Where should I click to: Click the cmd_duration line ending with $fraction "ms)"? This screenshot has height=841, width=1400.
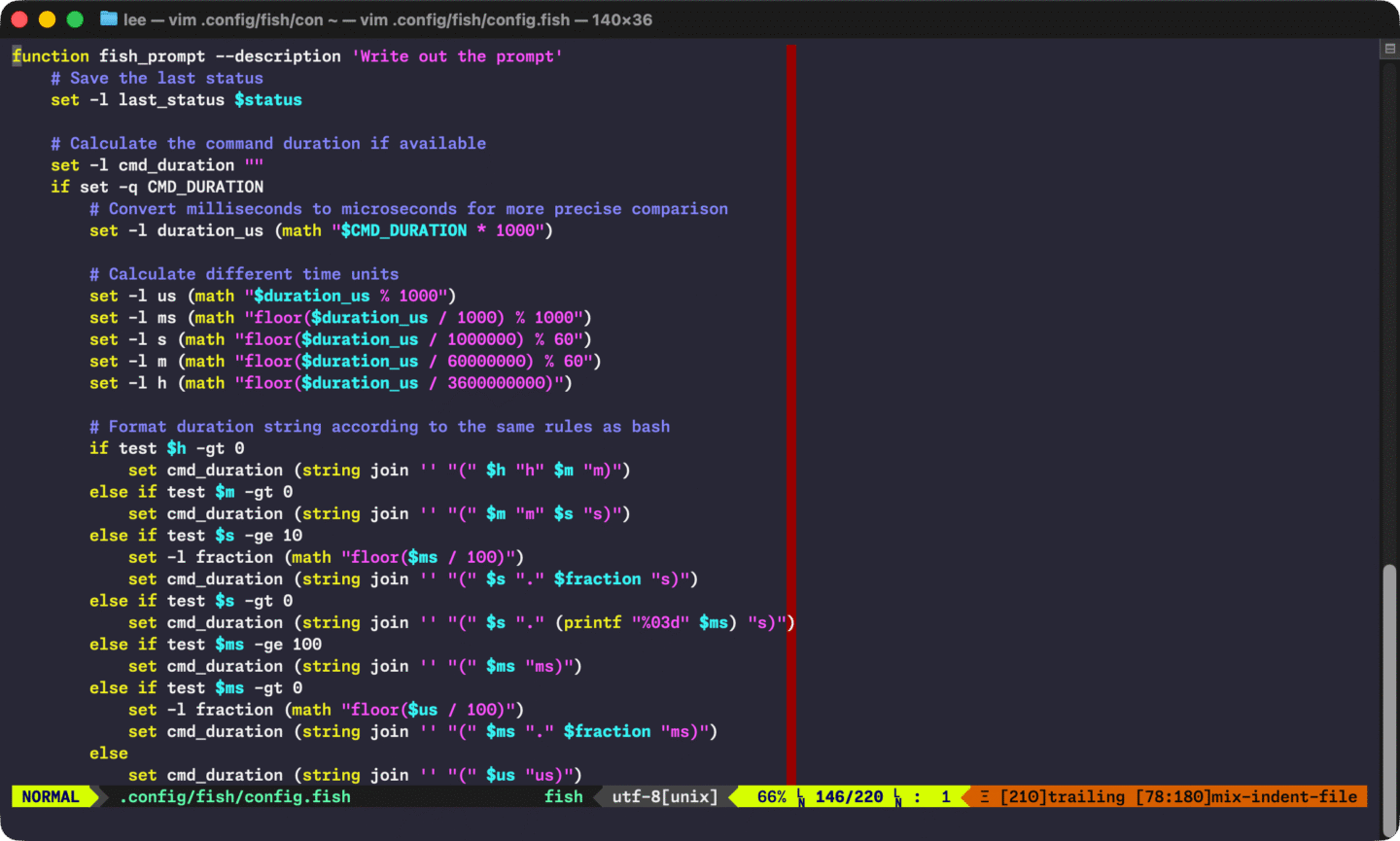[x=423, y=732]
